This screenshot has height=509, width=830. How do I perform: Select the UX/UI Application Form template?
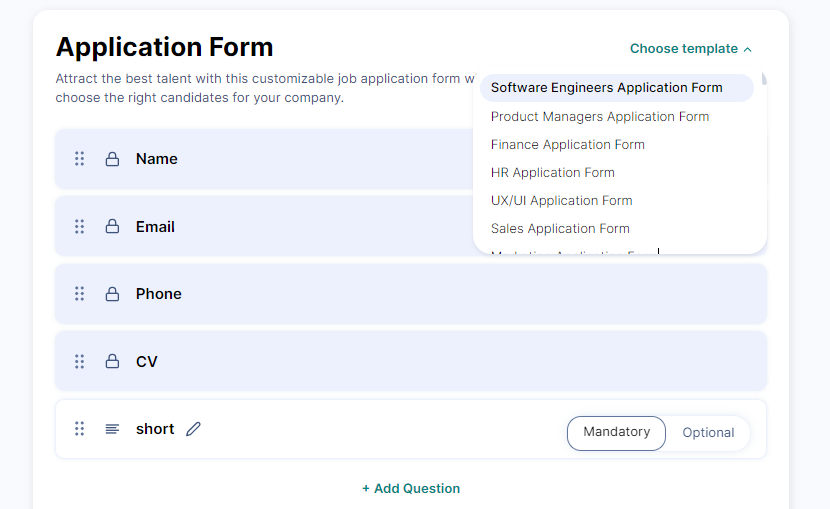562,201
